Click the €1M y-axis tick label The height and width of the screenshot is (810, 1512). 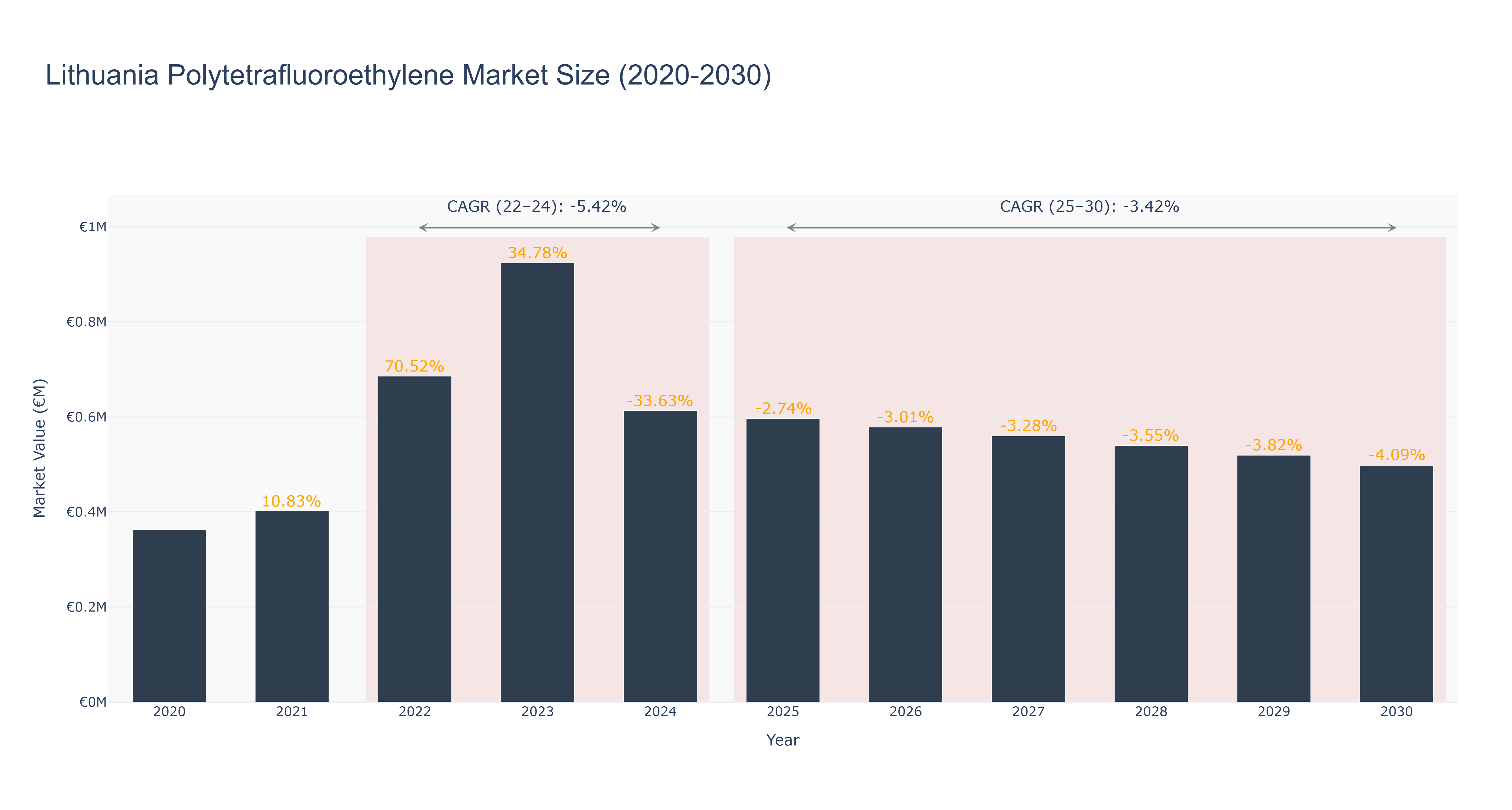point(93,227)
